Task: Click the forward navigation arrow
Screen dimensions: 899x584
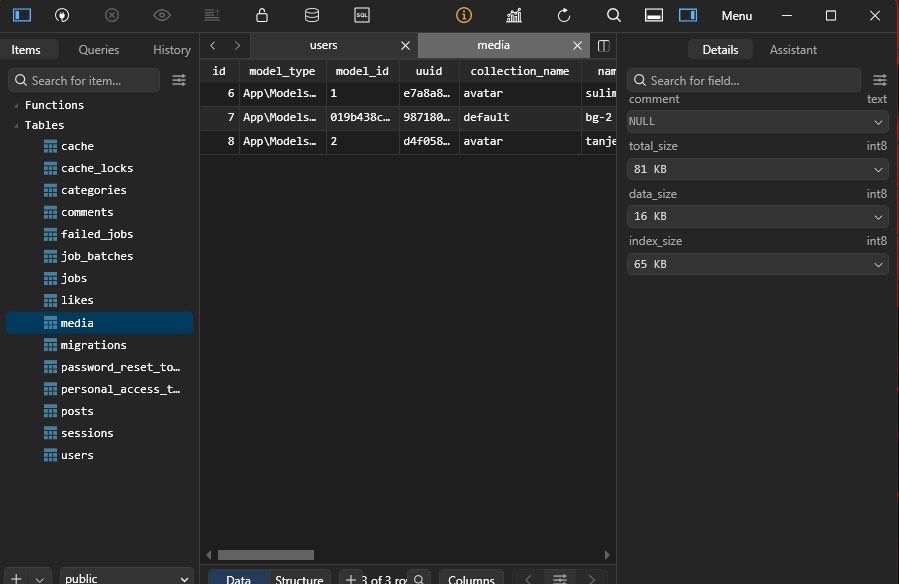Action: pyautogui.click(x=237, y=45)
